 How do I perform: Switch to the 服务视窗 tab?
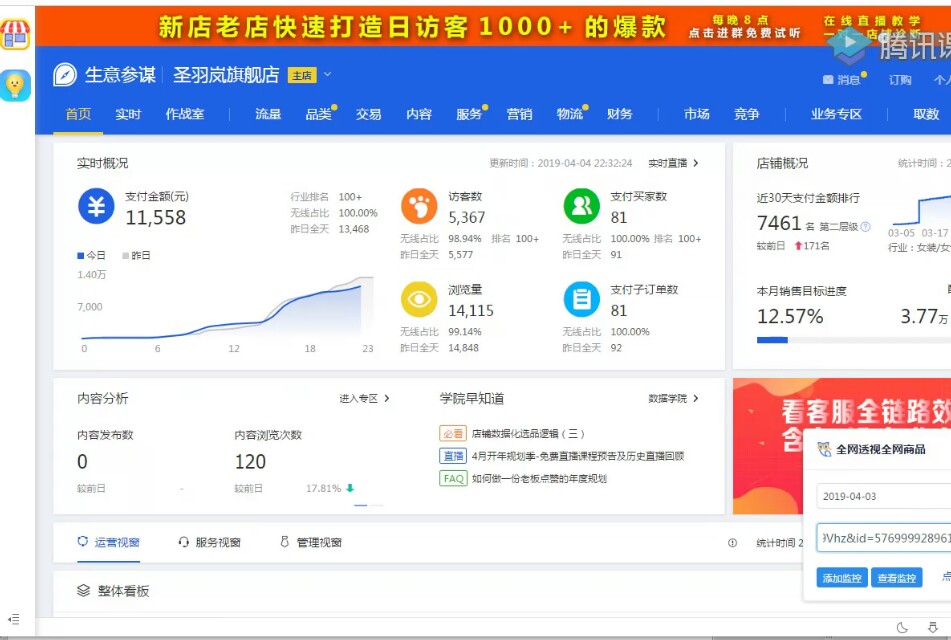(212, 543)
